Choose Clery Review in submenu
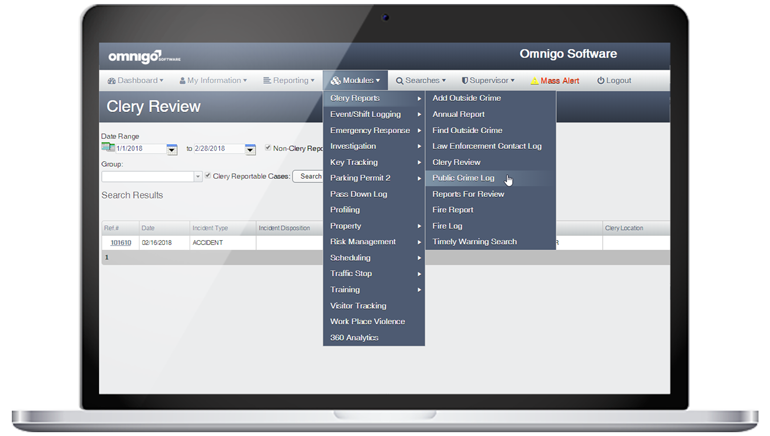The image size is (770, 436). point(491,162)
